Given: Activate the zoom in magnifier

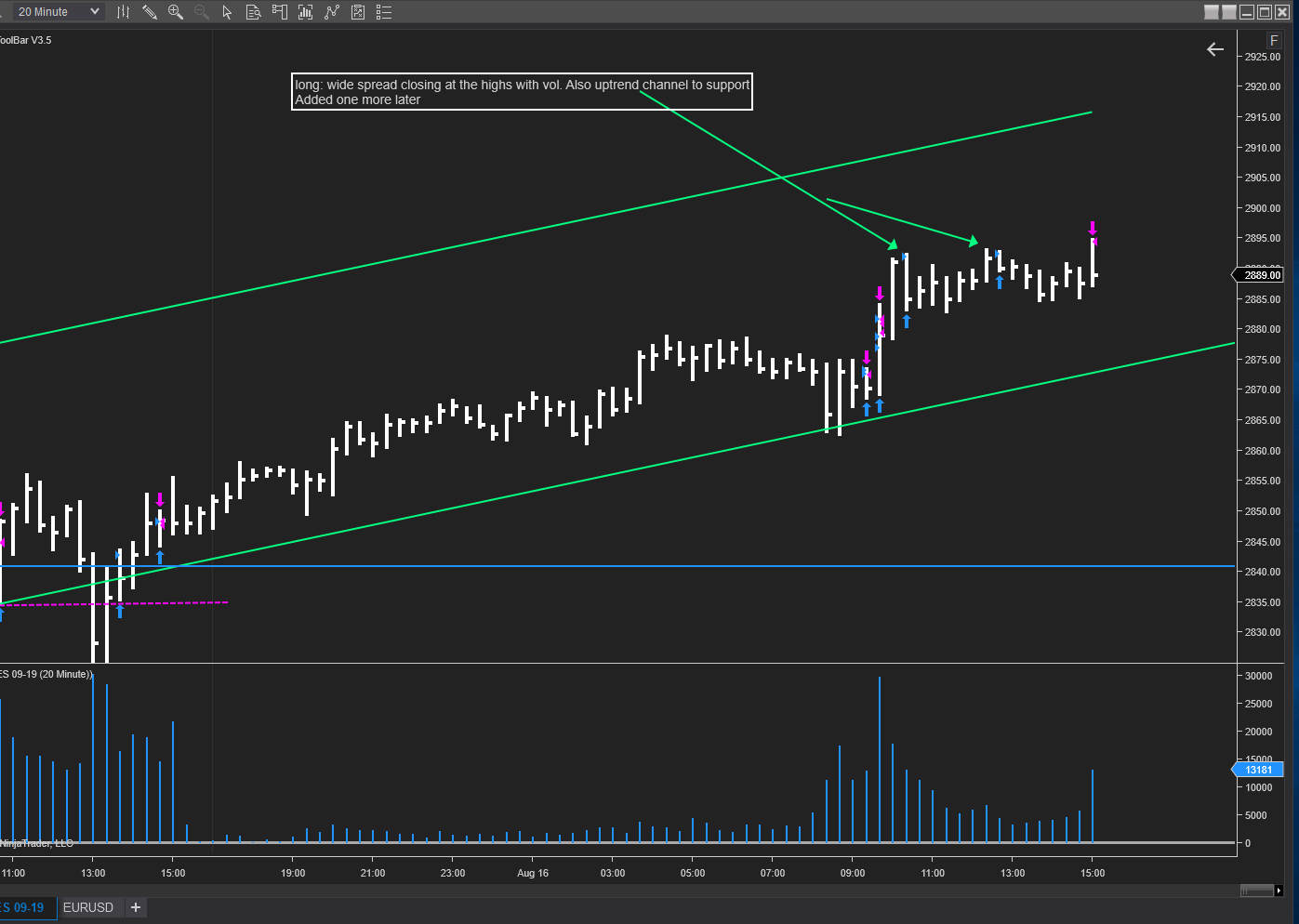Looking at the screenshot, I should click(x=175, y=12).
